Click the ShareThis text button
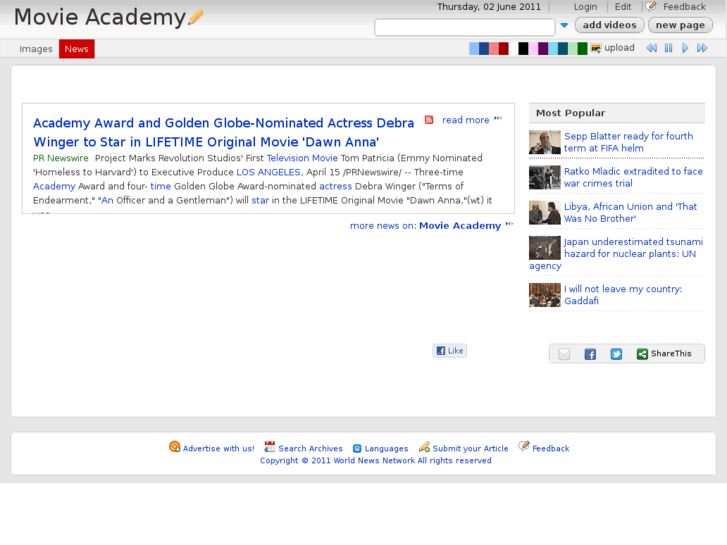Viewport: 727px width, 545px height. pos(671,353)
